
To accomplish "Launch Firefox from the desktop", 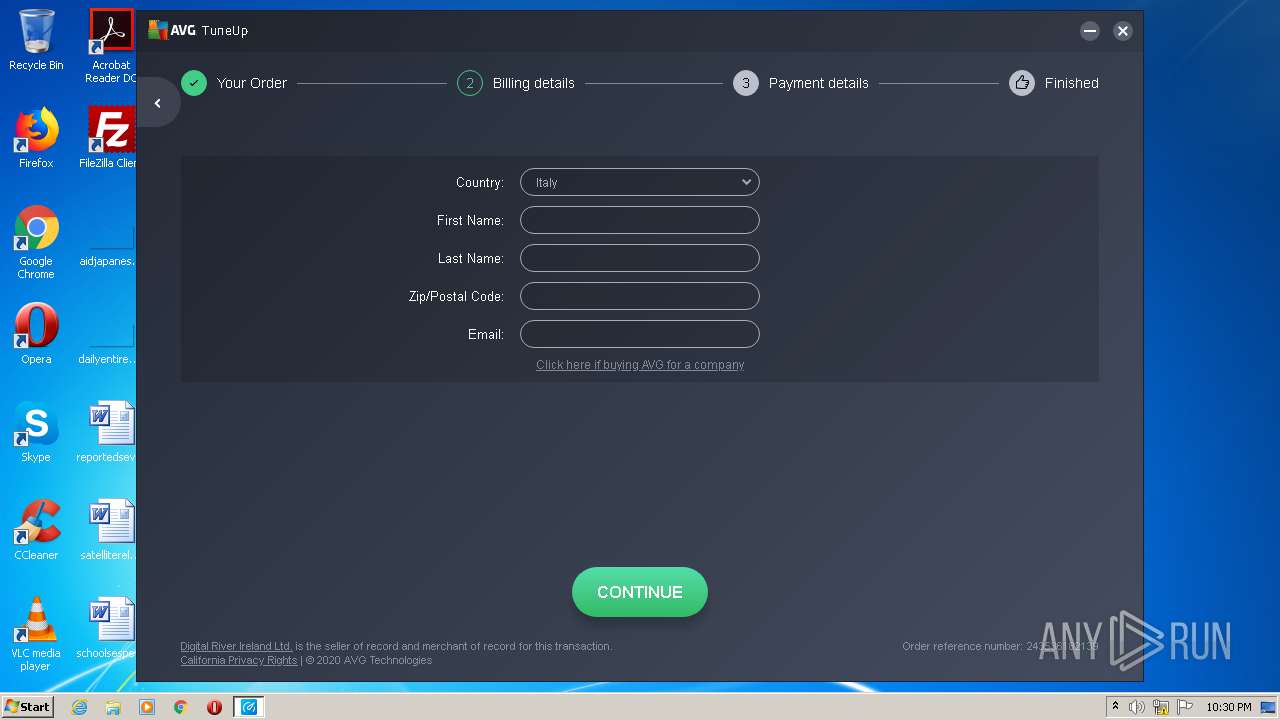I will [x=36, y=138].
